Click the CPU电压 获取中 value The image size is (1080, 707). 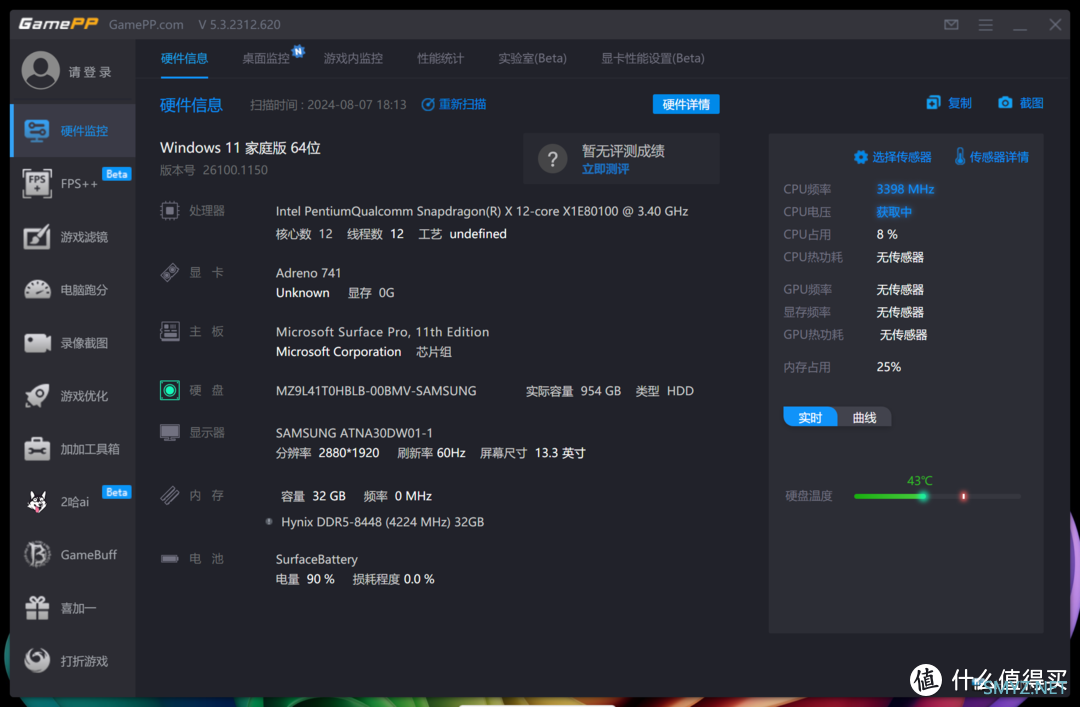tap(894, 212)
